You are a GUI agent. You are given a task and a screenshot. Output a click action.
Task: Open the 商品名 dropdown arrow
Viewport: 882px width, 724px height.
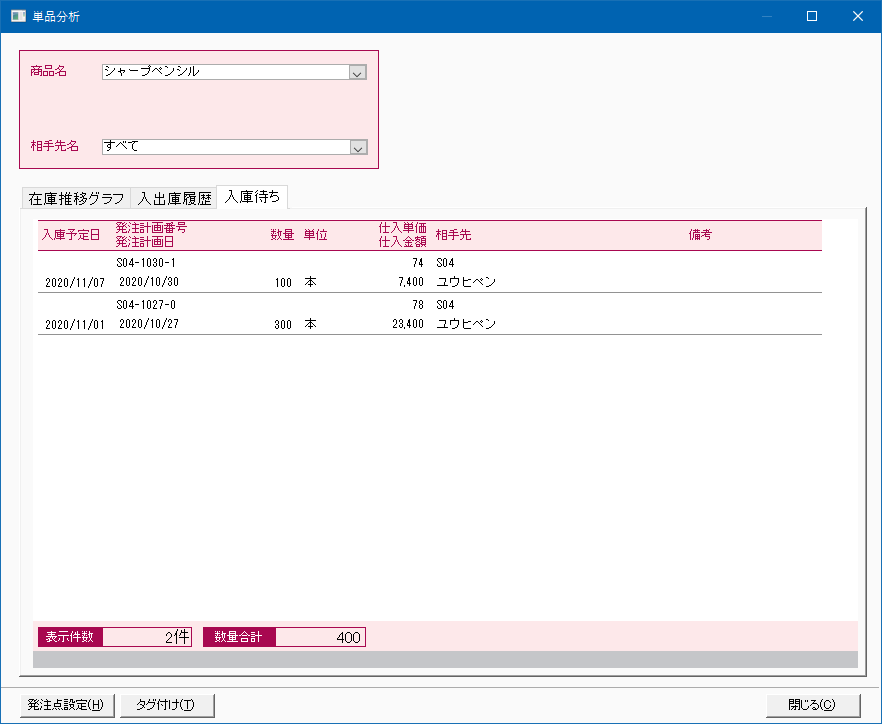[358, 72]
